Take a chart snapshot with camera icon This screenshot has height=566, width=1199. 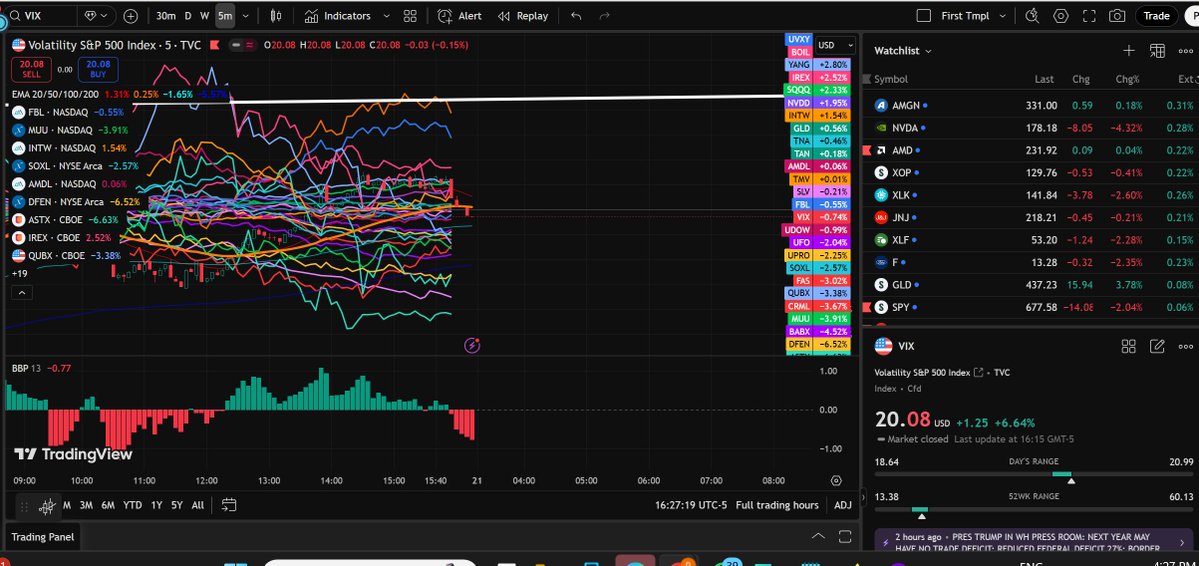1117,15
